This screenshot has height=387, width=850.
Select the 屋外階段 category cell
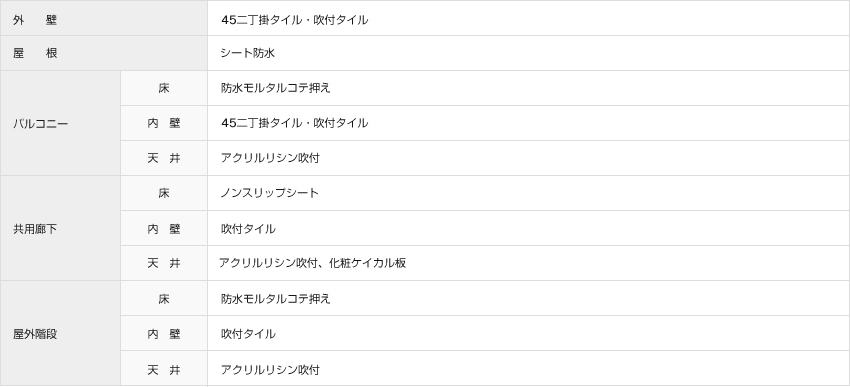click(60, 334)
